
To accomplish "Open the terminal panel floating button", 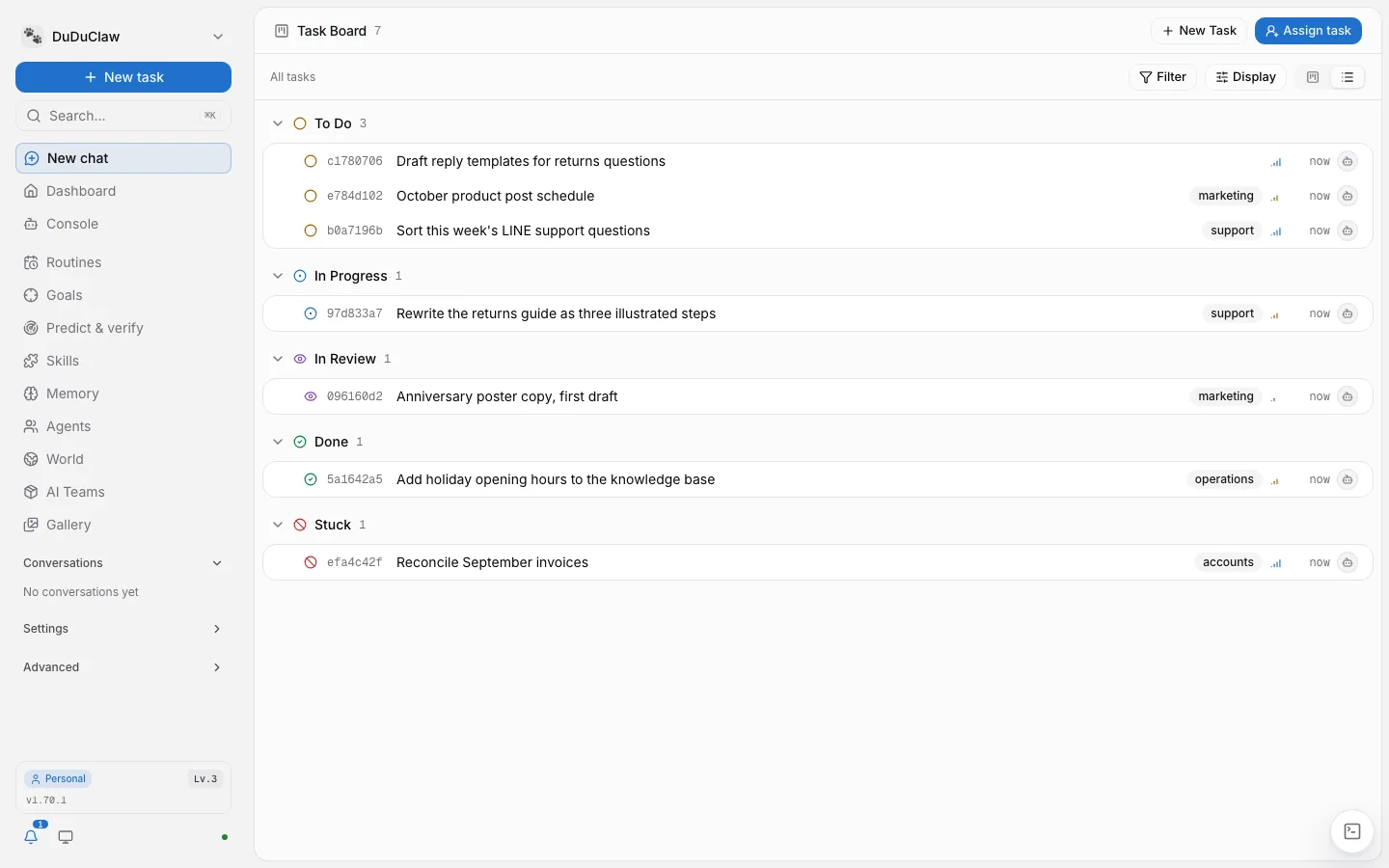I will [x=1352, y=831].
